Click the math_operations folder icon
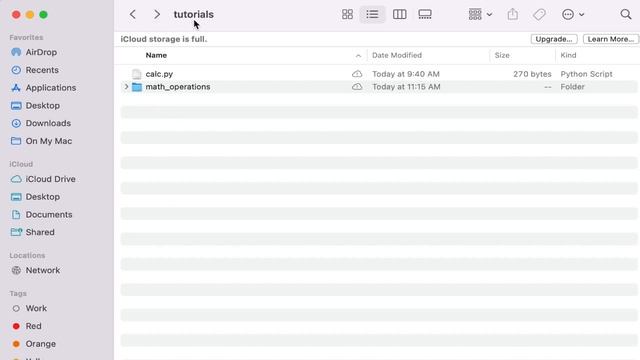Screen dimensions: 640x360 tap(137, 87)
